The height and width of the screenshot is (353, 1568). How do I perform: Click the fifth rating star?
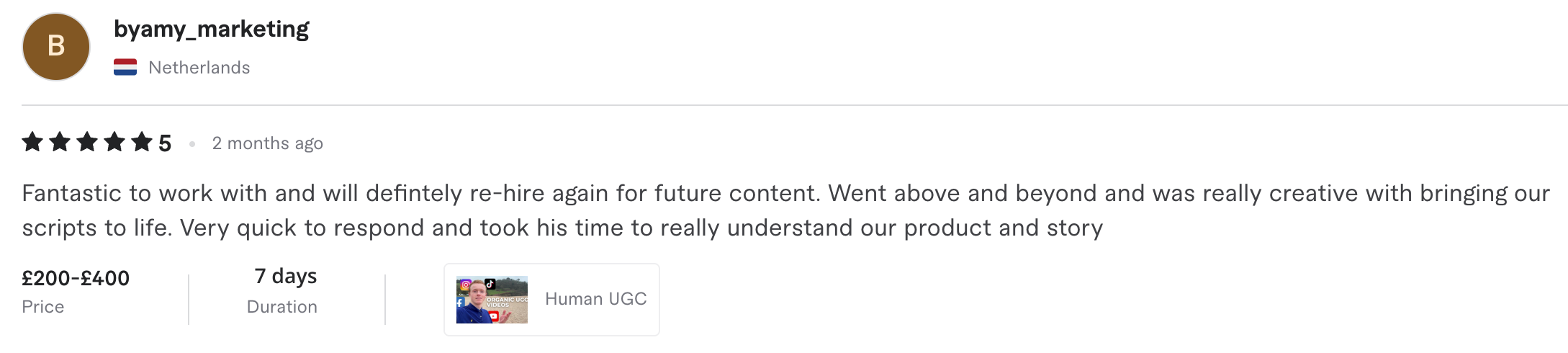click(142, 142)
